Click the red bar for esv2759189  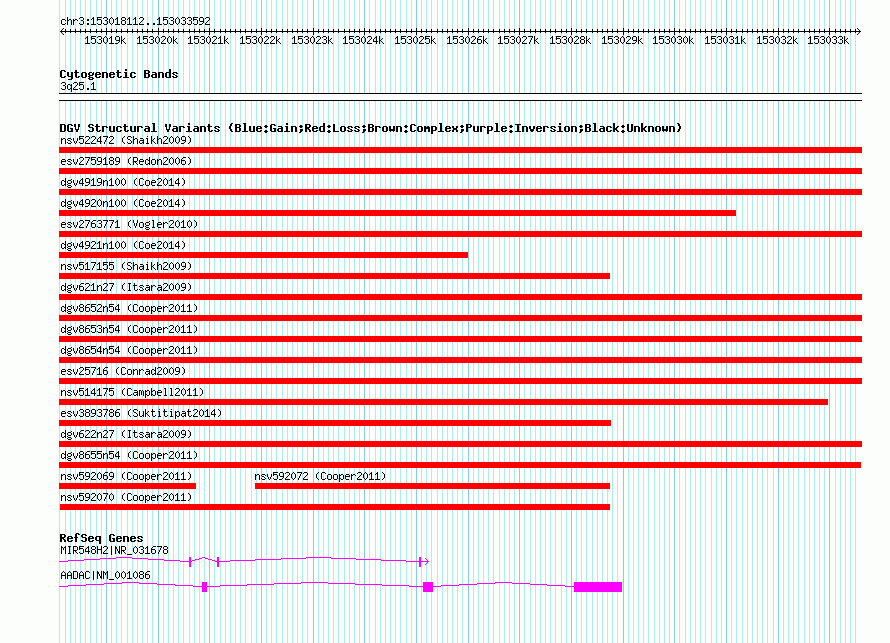pyautogui.click(x=460, y=171)
